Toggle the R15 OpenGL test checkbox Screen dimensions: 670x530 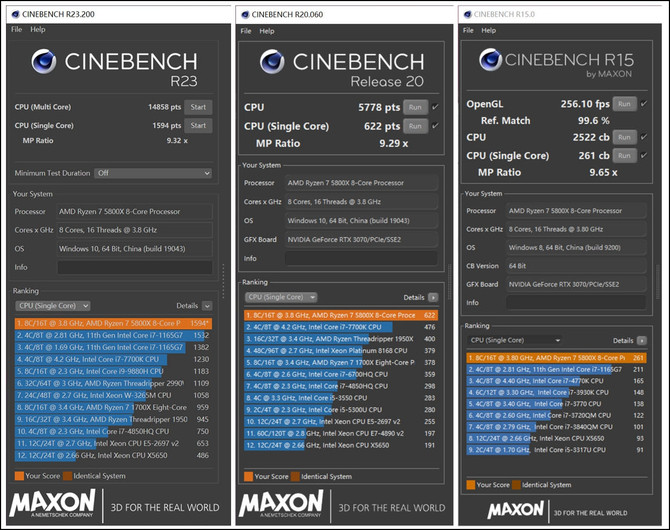[641, 104]
